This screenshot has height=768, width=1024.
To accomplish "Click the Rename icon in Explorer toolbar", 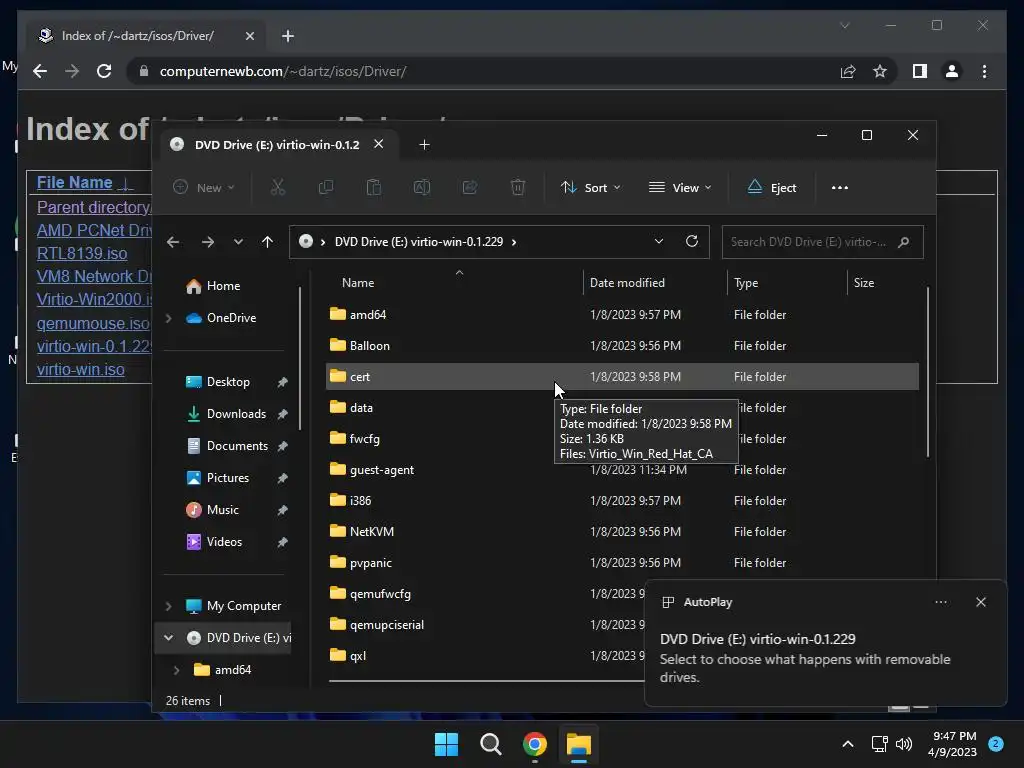I will point(422,187).
